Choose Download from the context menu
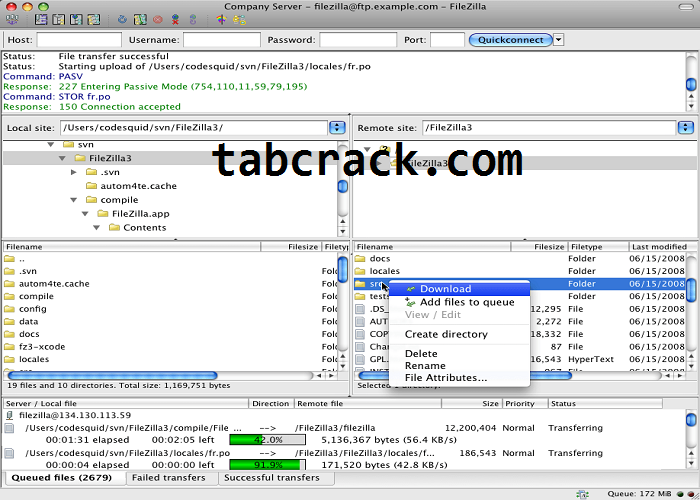Screen dimensions: 700x500 point(459,289)
